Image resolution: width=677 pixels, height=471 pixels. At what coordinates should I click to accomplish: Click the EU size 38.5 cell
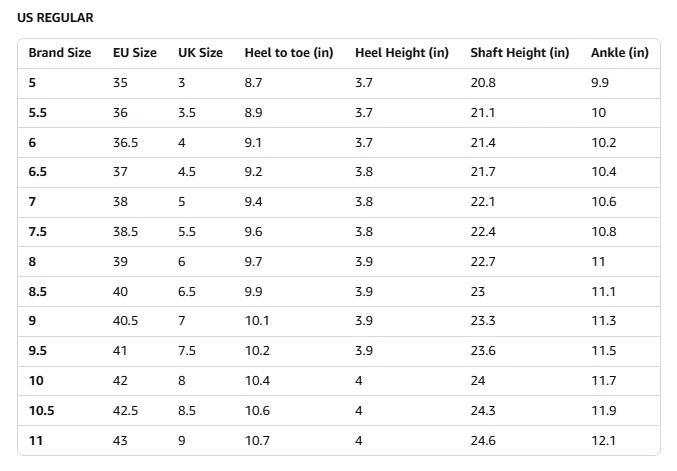tap(125, 232)
